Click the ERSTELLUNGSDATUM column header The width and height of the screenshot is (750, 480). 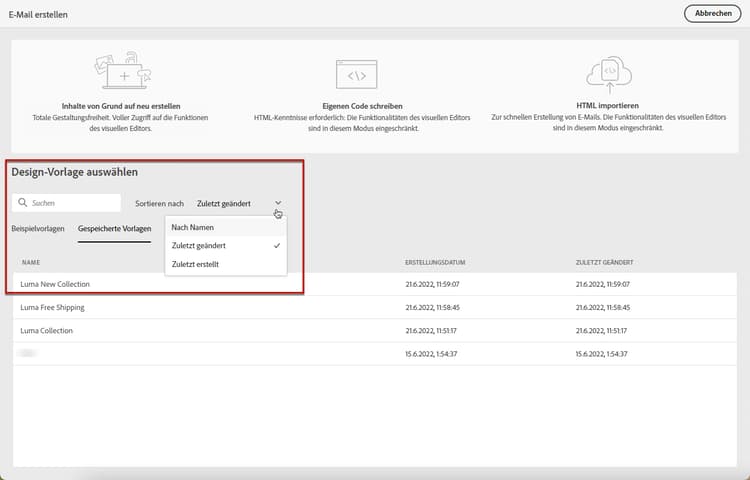[435, 262]
